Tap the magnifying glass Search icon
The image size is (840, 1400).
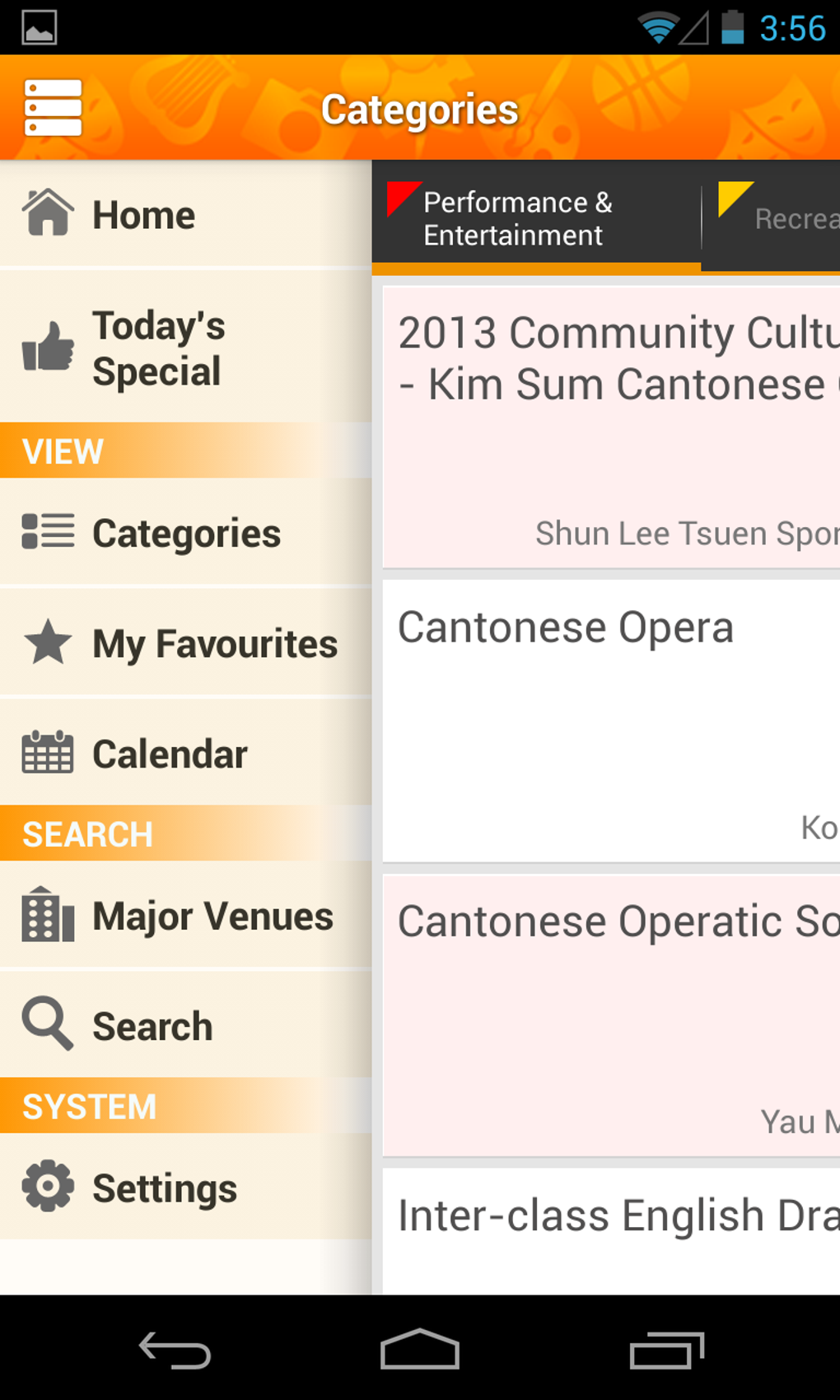[x=48, y=1024]
